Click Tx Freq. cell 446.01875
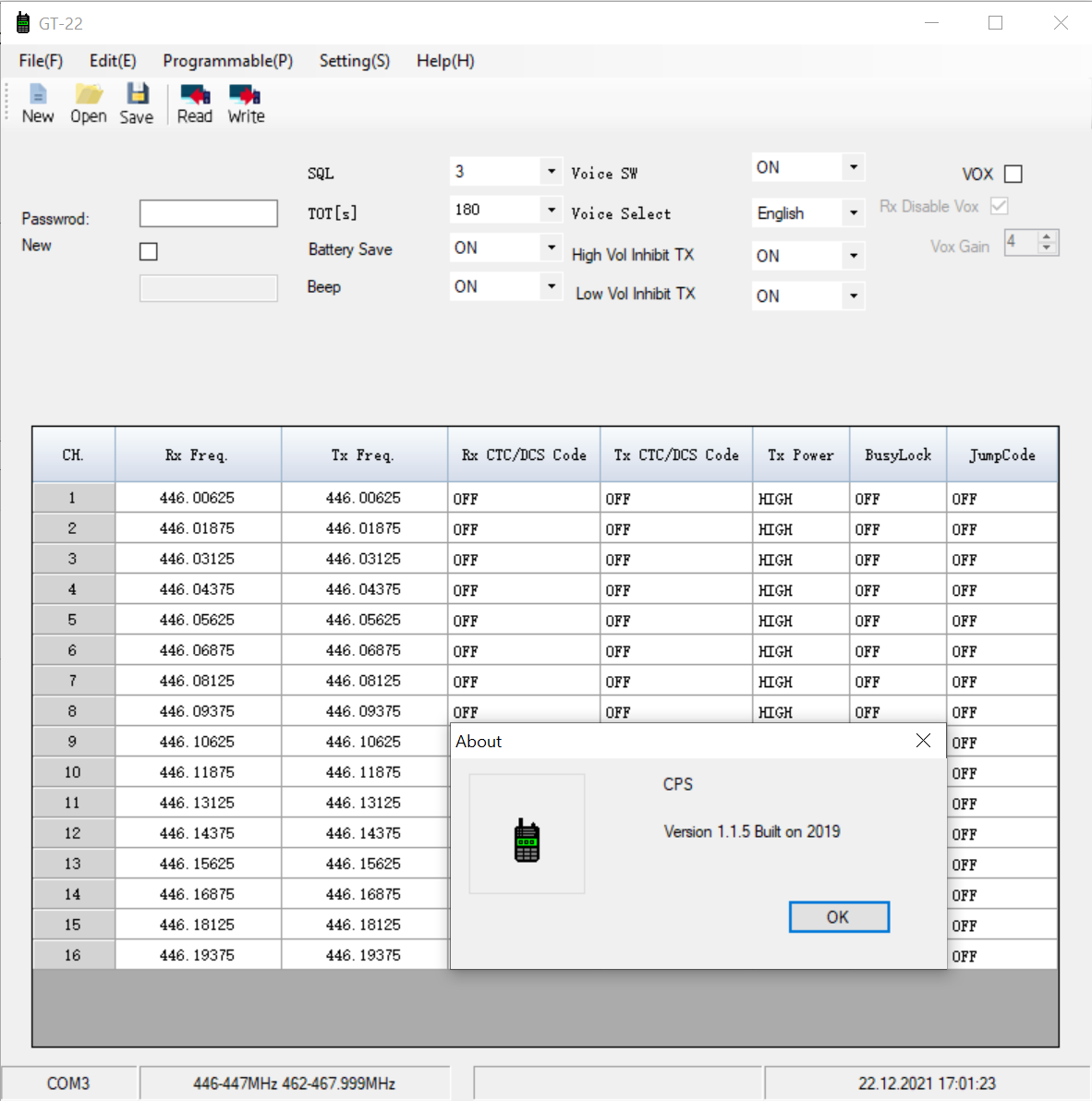1092x1101 pixels. pyautogui.click(x=365, y=528)
